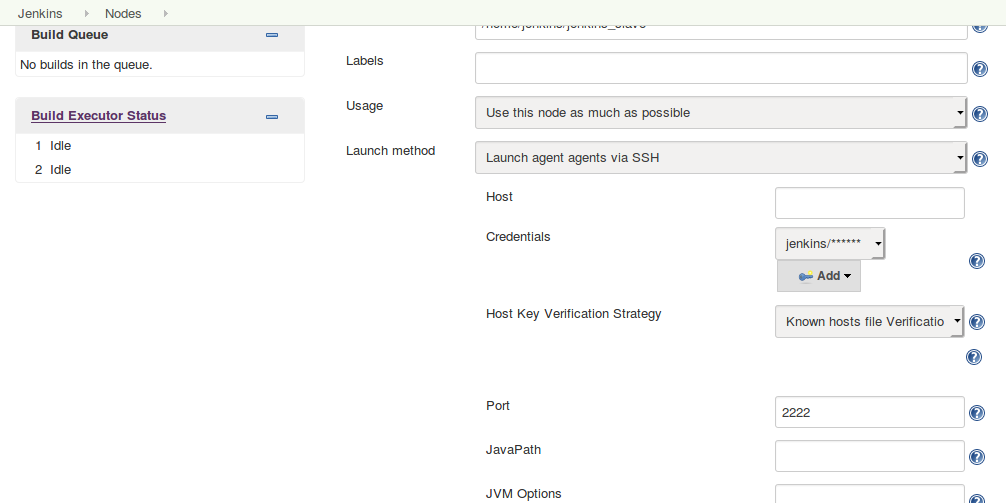
Task: Click the help icon below Host Key Verification
Action: (x=974, y=357)
